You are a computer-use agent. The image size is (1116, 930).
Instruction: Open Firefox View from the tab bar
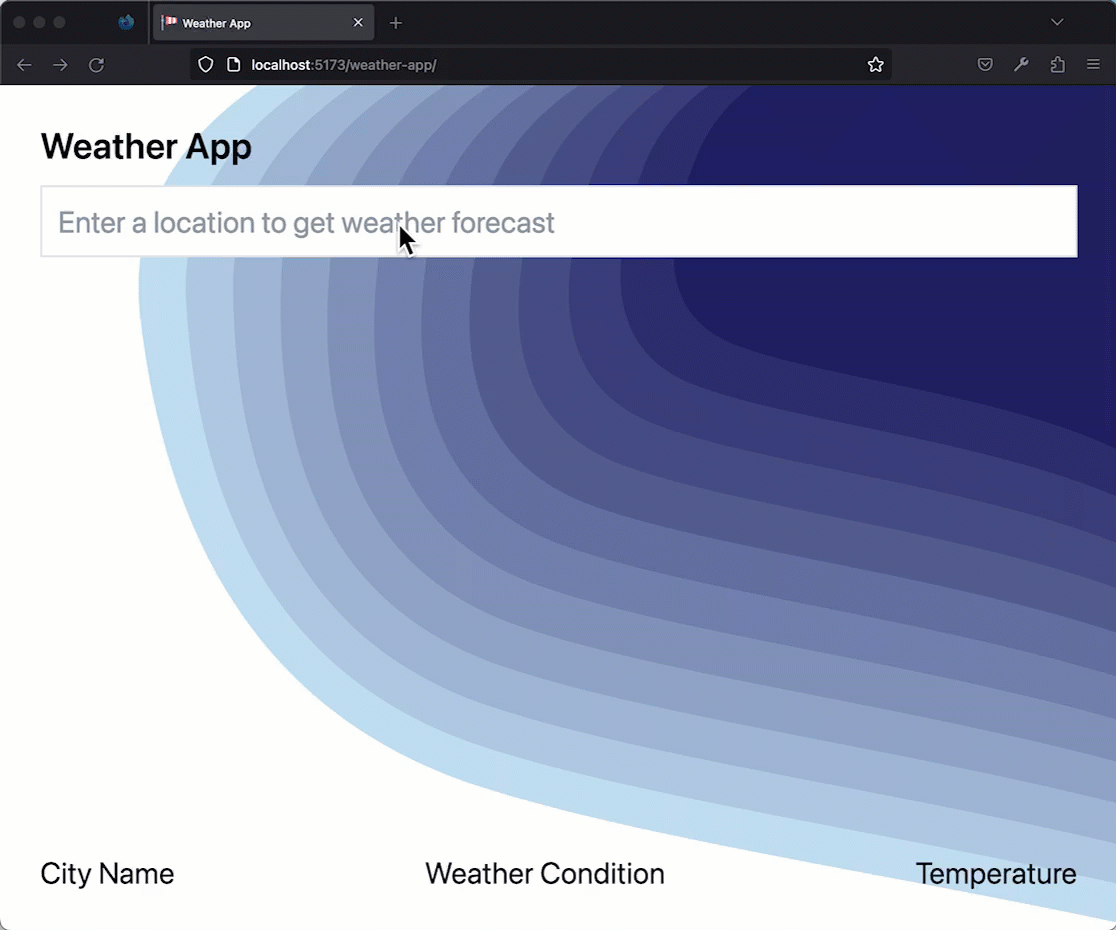point(126,22)
